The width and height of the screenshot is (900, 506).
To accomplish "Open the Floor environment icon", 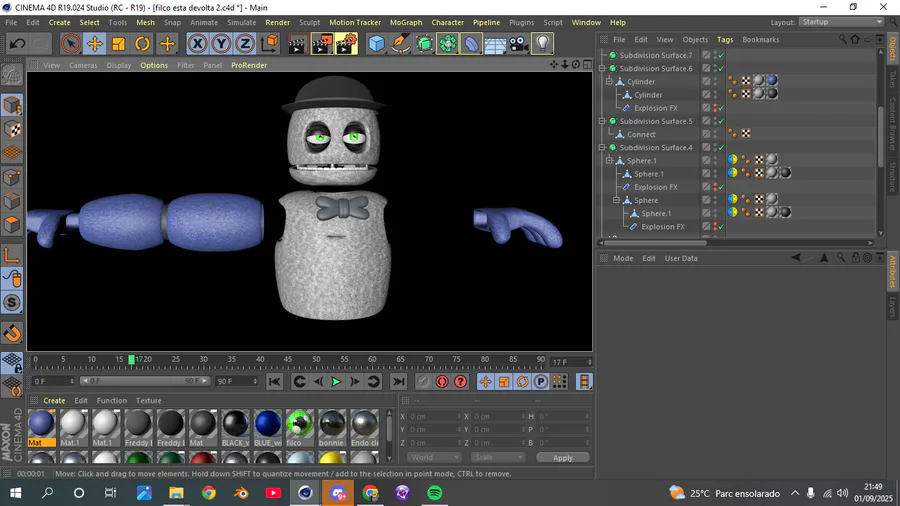I will (x=495, y=44).
